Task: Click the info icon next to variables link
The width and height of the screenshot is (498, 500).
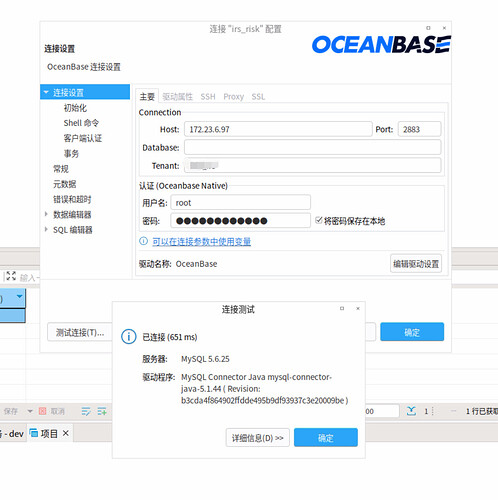Action: tap(143, 241)
